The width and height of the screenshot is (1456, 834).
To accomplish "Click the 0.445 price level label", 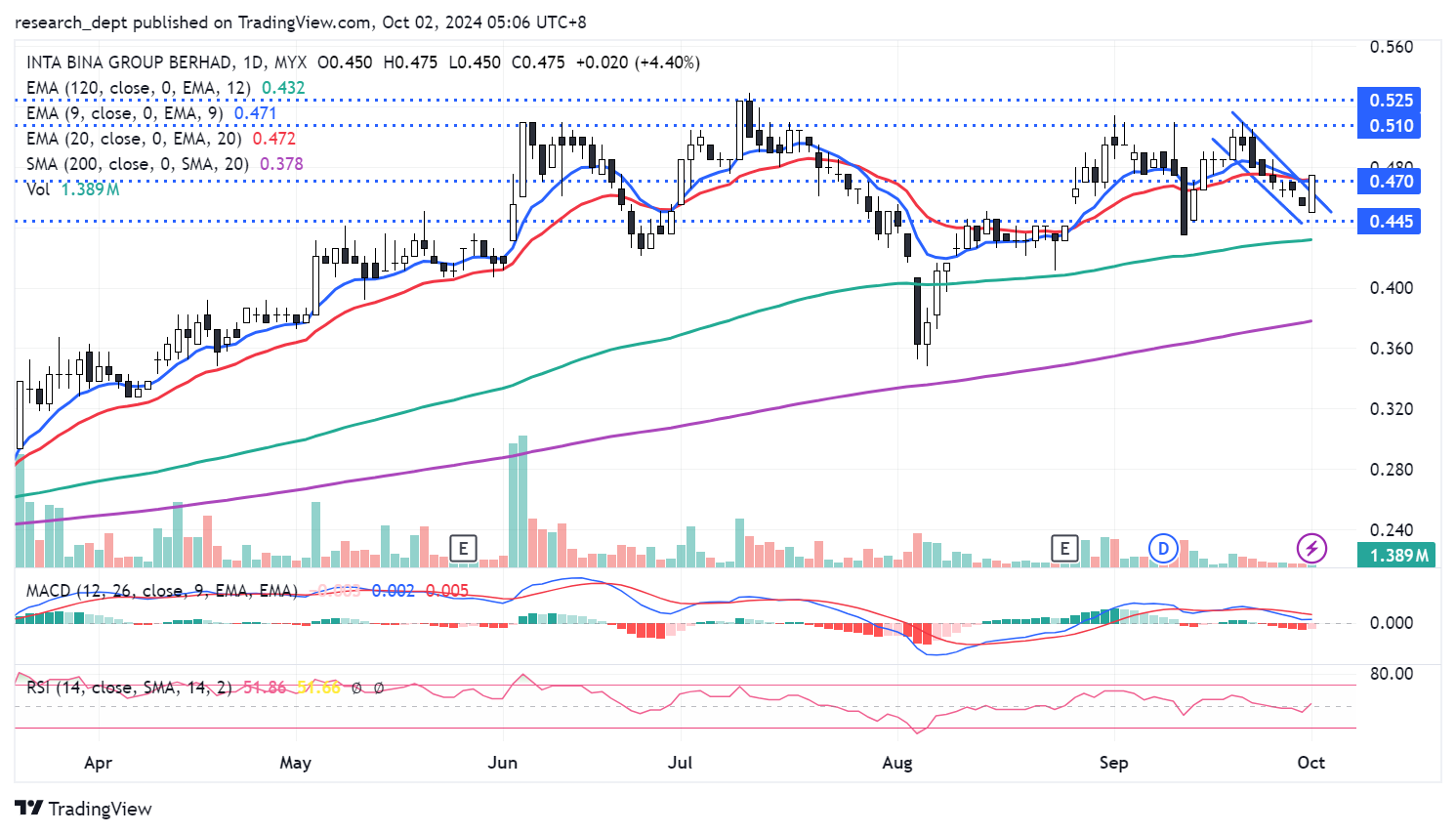I will pos(1391,222).
